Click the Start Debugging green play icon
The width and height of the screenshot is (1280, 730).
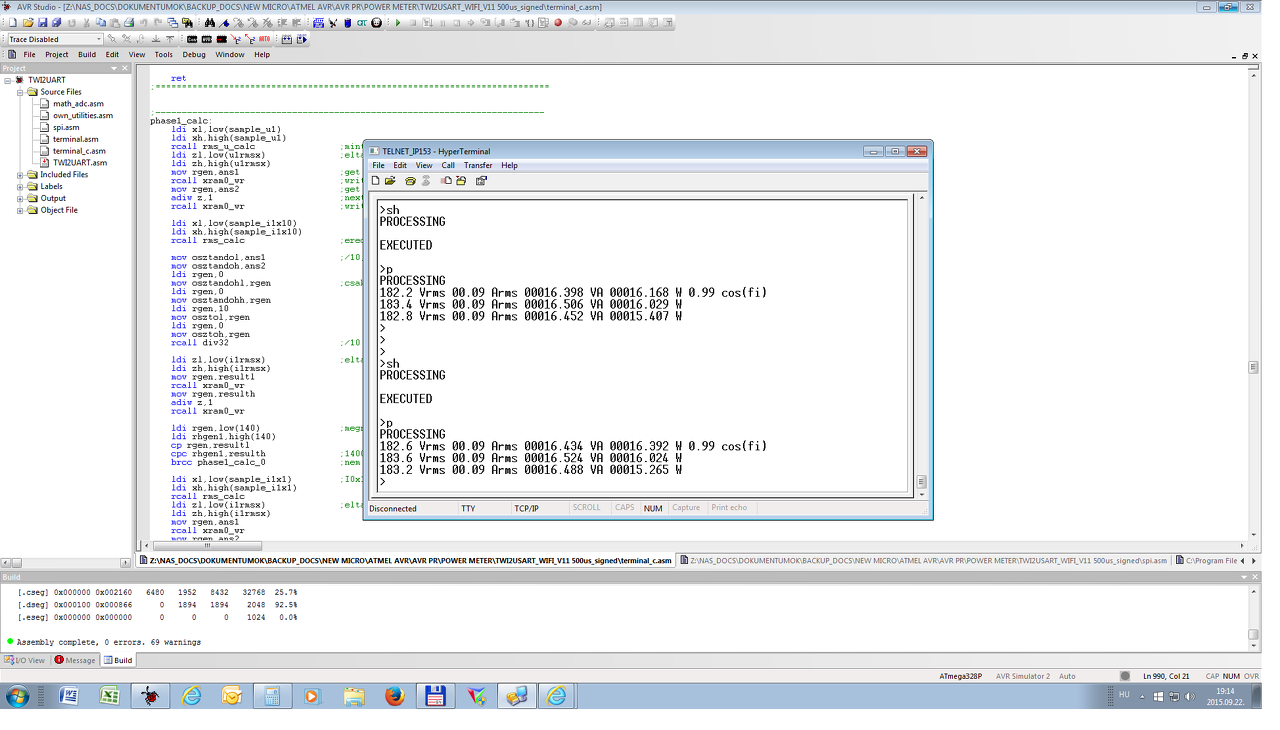click(398, 23)
